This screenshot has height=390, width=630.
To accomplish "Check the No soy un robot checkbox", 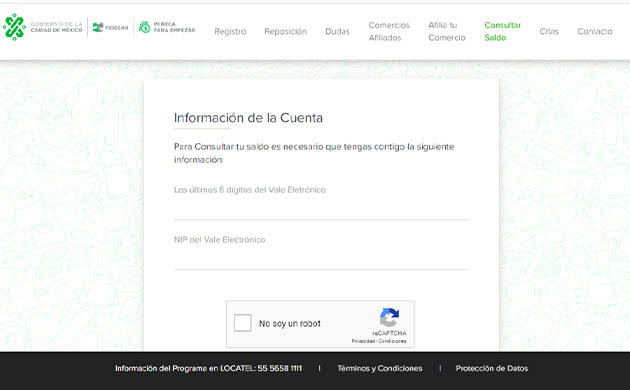I will click(x=243, y=323).
